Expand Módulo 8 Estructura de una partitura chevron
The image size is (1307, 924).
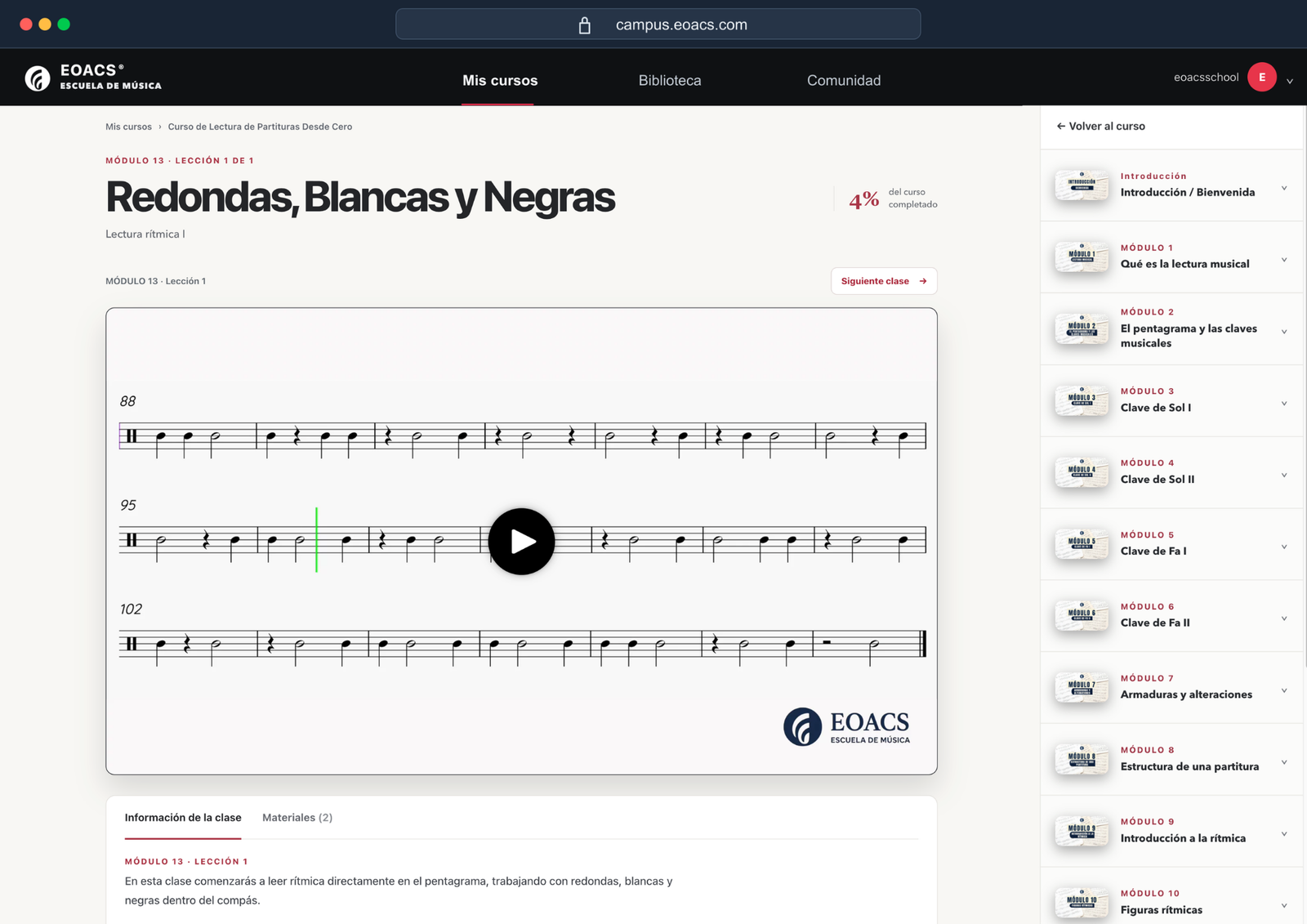[1284, 762]
